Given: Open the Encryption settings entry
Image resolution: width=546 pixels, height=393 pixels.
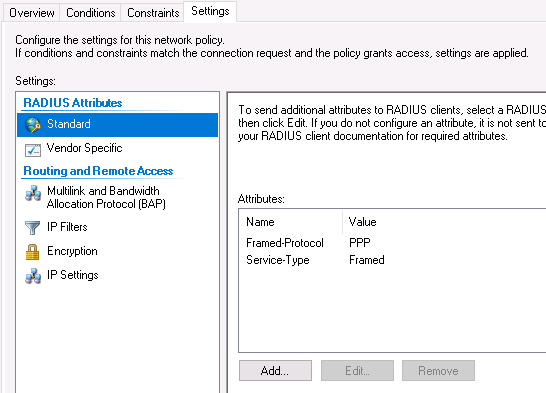Looking at the screenshot, I should tap(118, 251).
